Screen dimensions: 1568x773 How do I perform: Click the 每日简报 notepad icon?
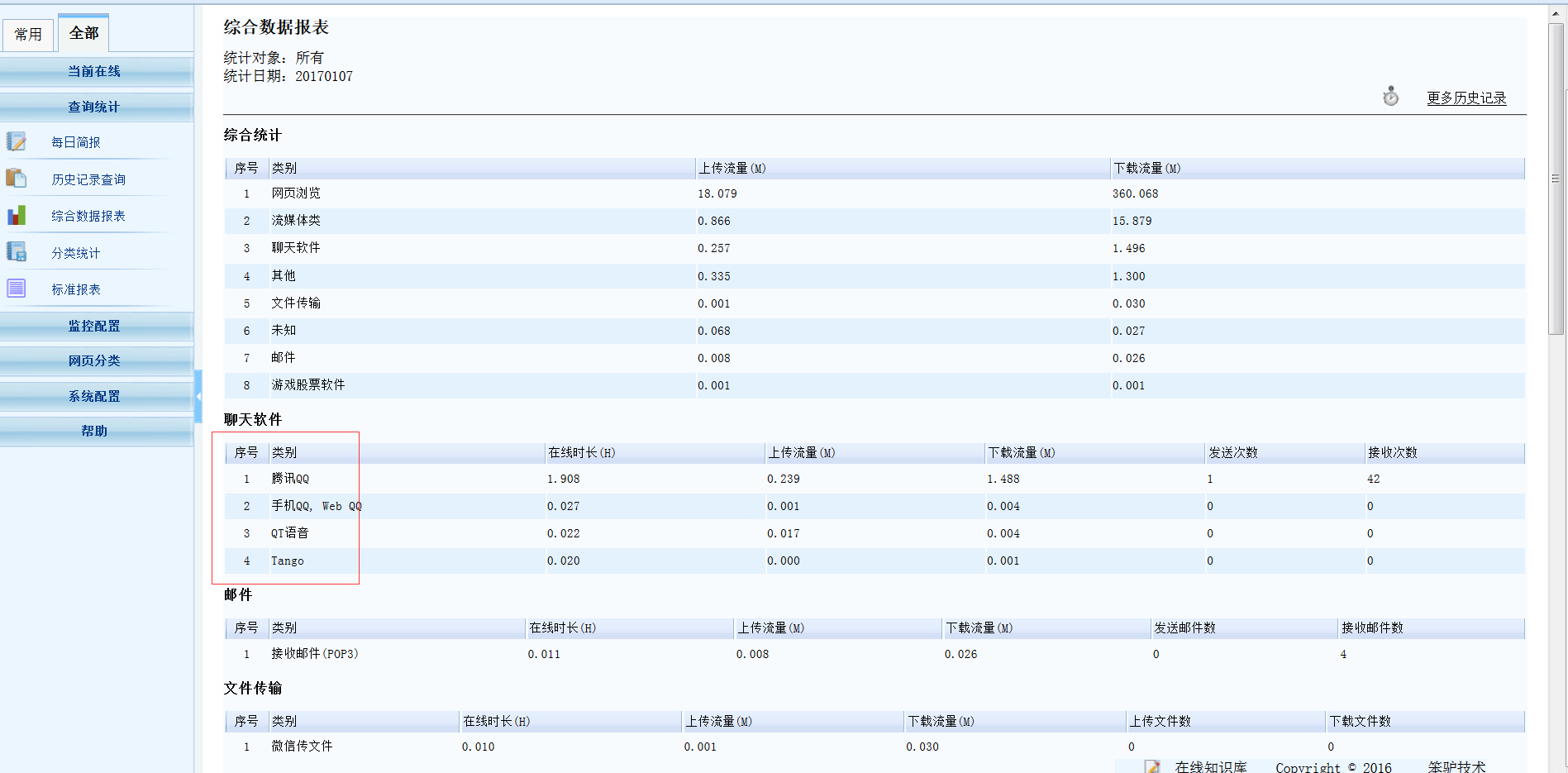17,141
